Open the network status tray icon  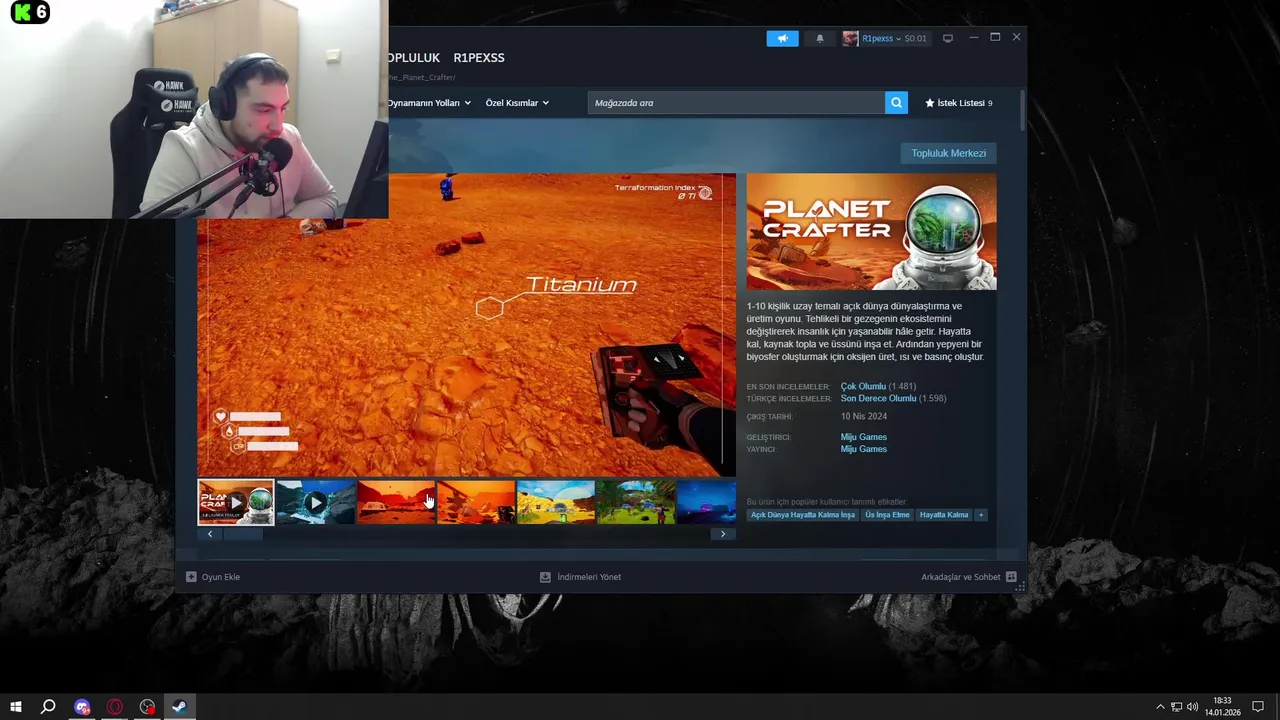tap(1176, 707)
